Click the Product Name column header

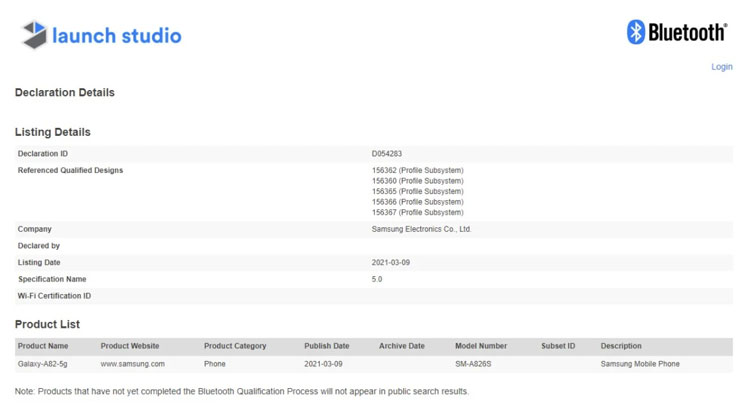[x=43, y=346]
